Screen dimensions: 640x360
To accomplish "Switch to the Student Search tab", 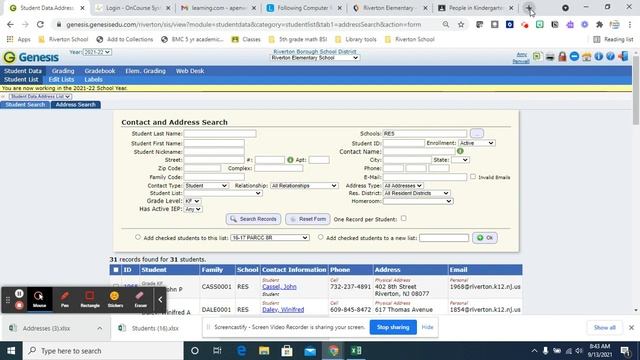I will point(25,105).
